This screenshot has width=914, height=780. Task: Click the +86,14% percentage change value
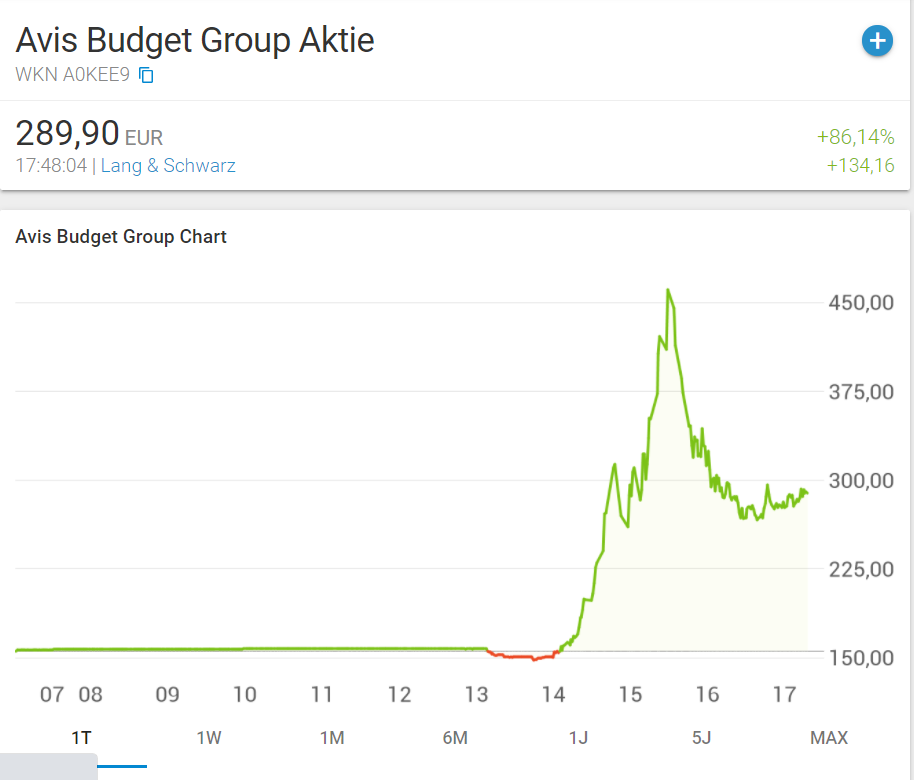pos(855,137)
